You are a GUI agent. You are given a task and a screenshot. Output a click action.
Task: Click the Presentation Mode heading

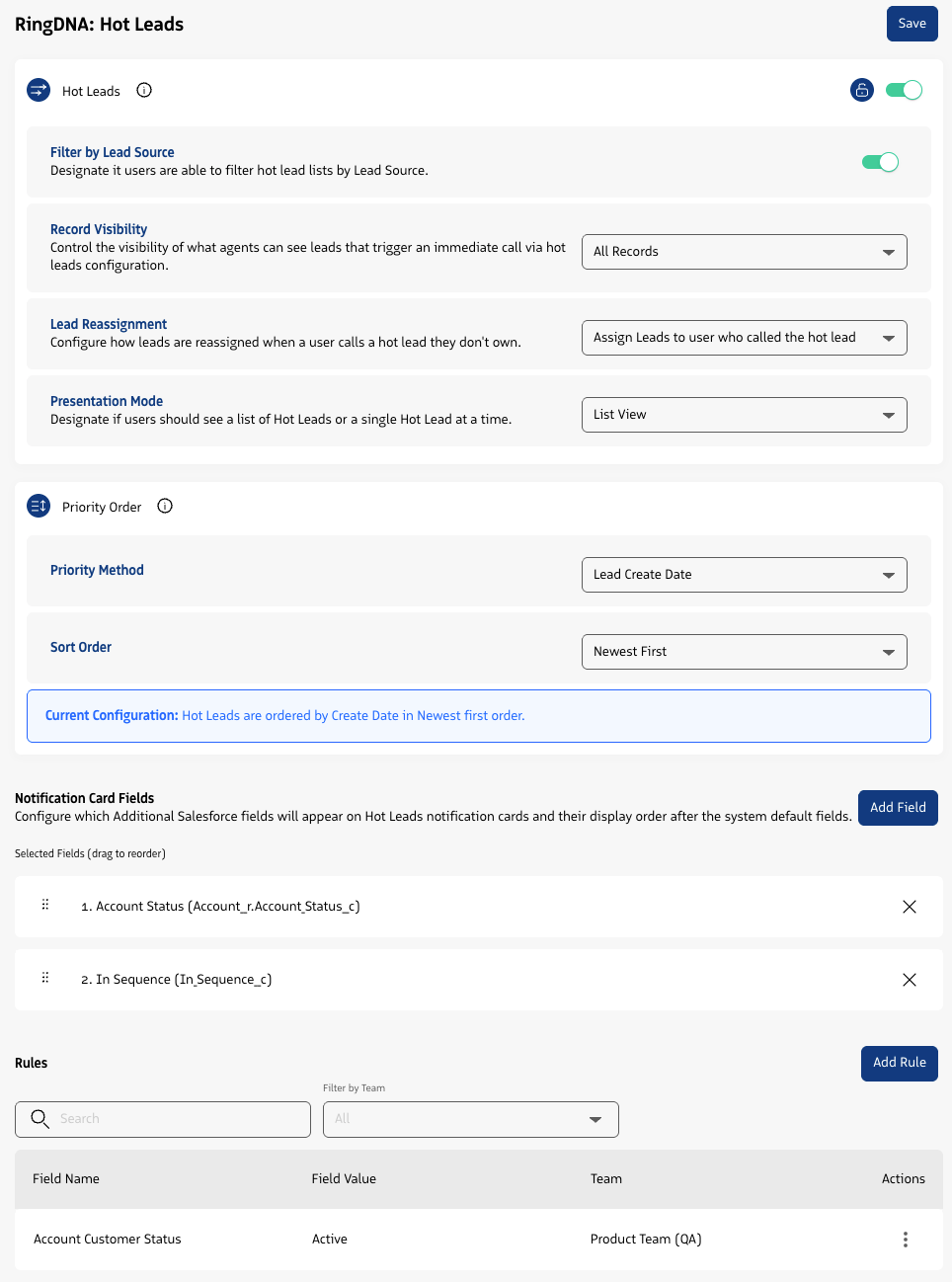pyautogui.click(x=107, y=401)
